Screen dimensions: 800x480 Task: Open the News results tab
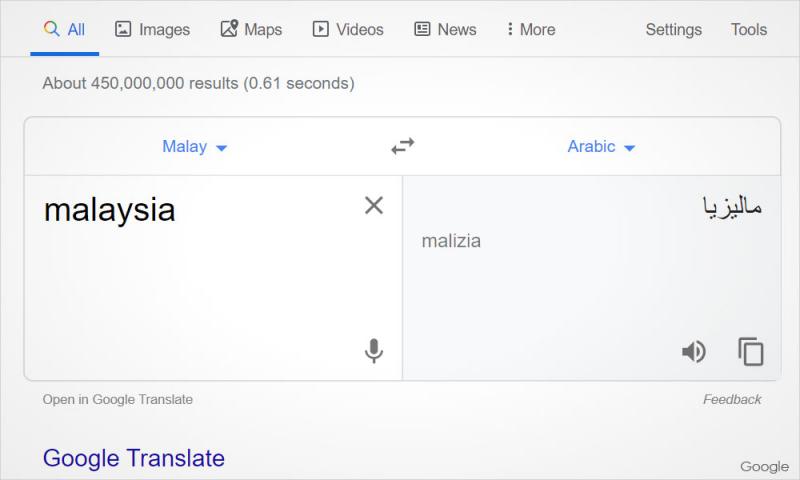445,29
